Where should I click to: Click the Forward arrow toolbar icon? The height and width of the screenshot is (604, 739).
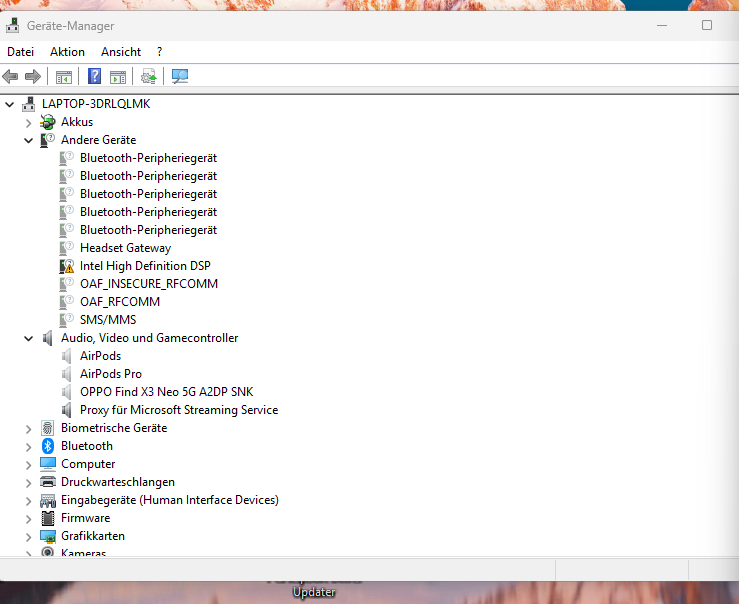click(33, 76)
